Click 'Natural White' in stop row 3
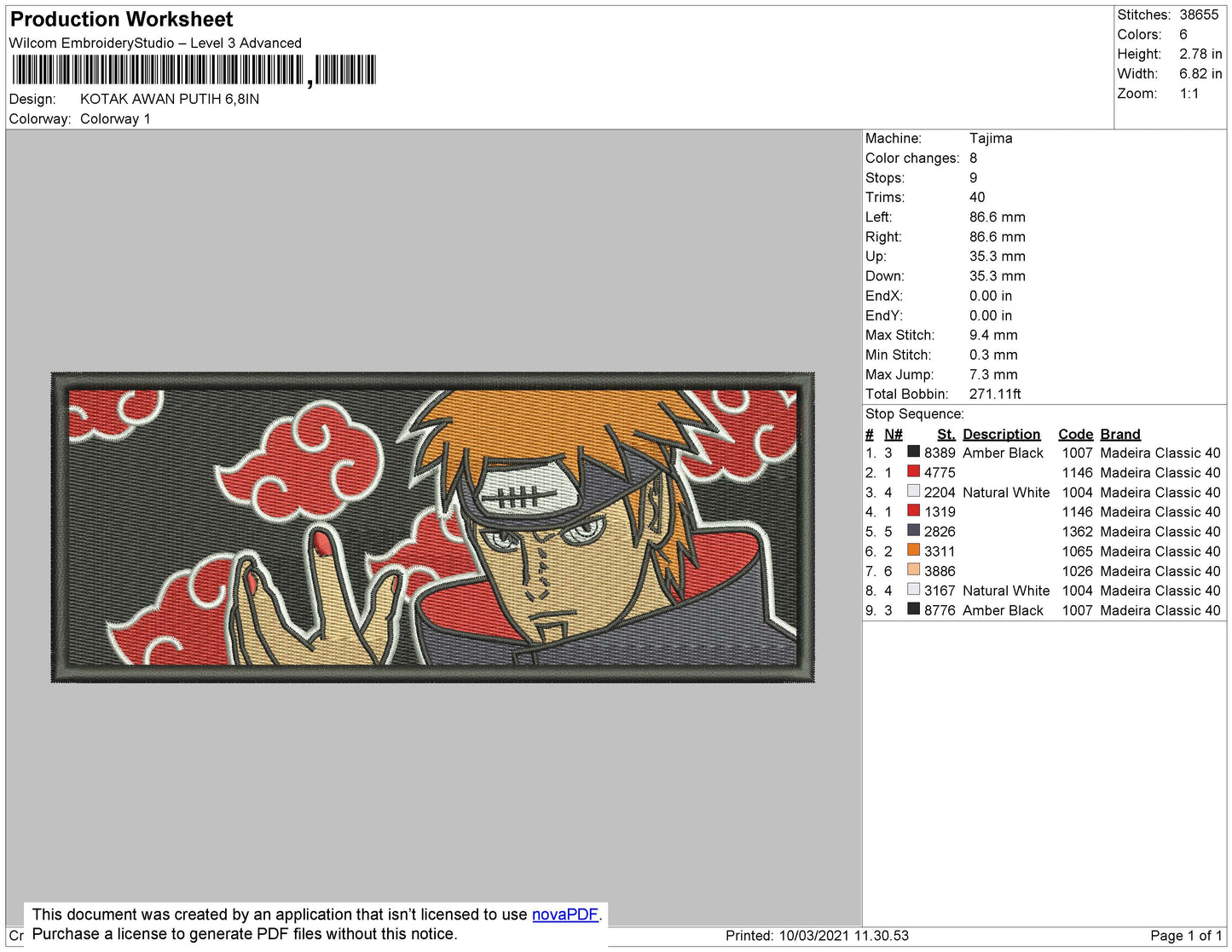Viewport: 1232px width, 952px height. [x=1006, y=492]
